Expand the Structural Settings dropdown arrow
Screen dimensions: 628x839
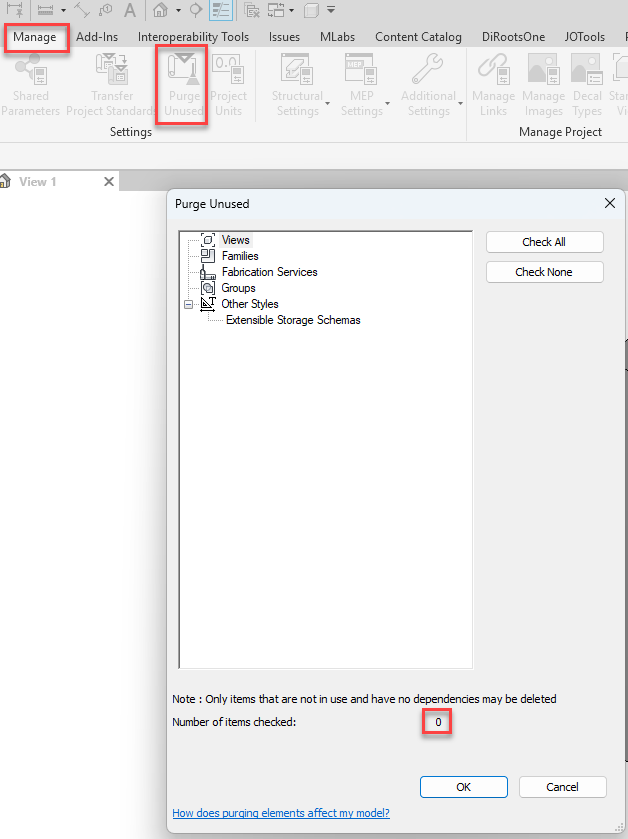click(327, 104)
